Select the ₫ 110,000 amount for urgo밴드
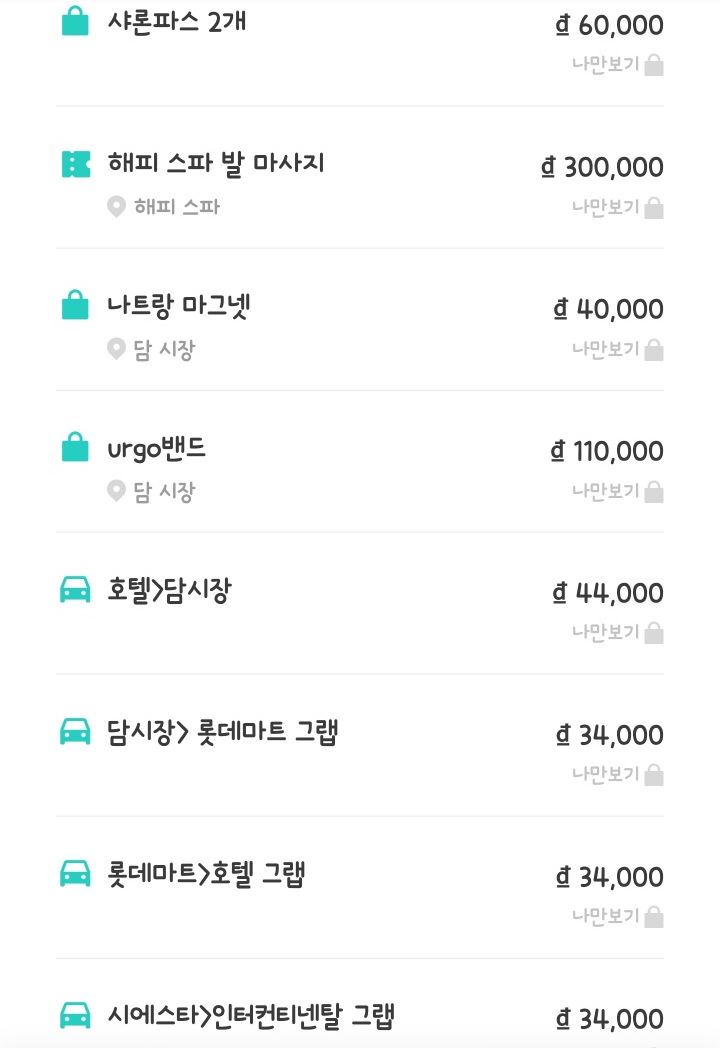Viewport: 720px width, 1048px height. 607,451
